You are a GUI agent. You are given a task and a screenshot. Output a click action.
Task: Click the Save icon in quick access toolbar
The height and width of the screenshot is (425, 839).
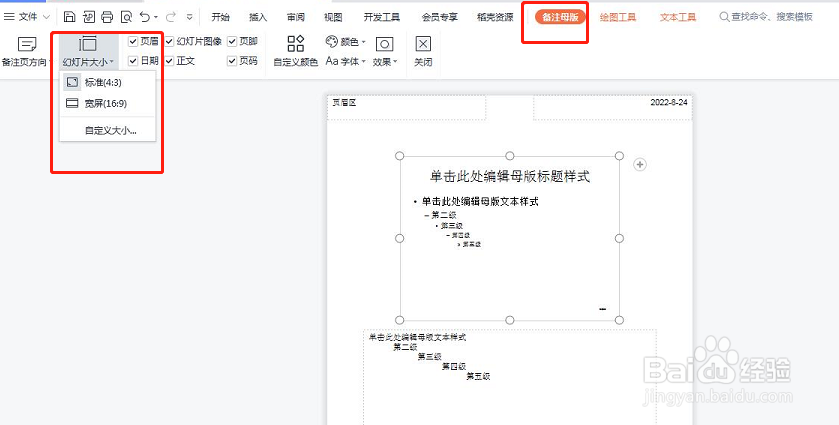[69, 17]
